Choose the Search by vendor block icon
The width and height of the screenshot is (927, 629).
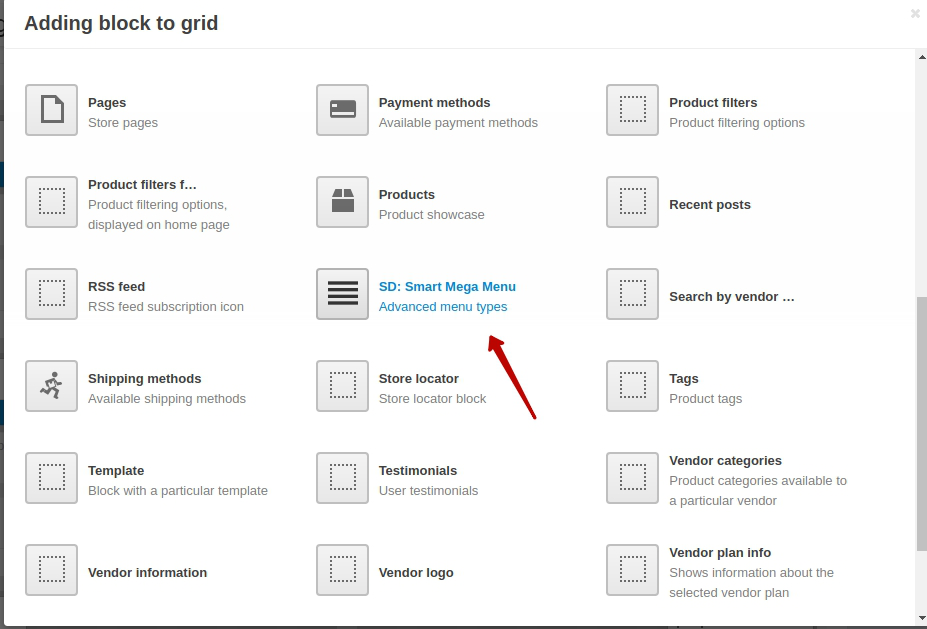click(633, 294)
